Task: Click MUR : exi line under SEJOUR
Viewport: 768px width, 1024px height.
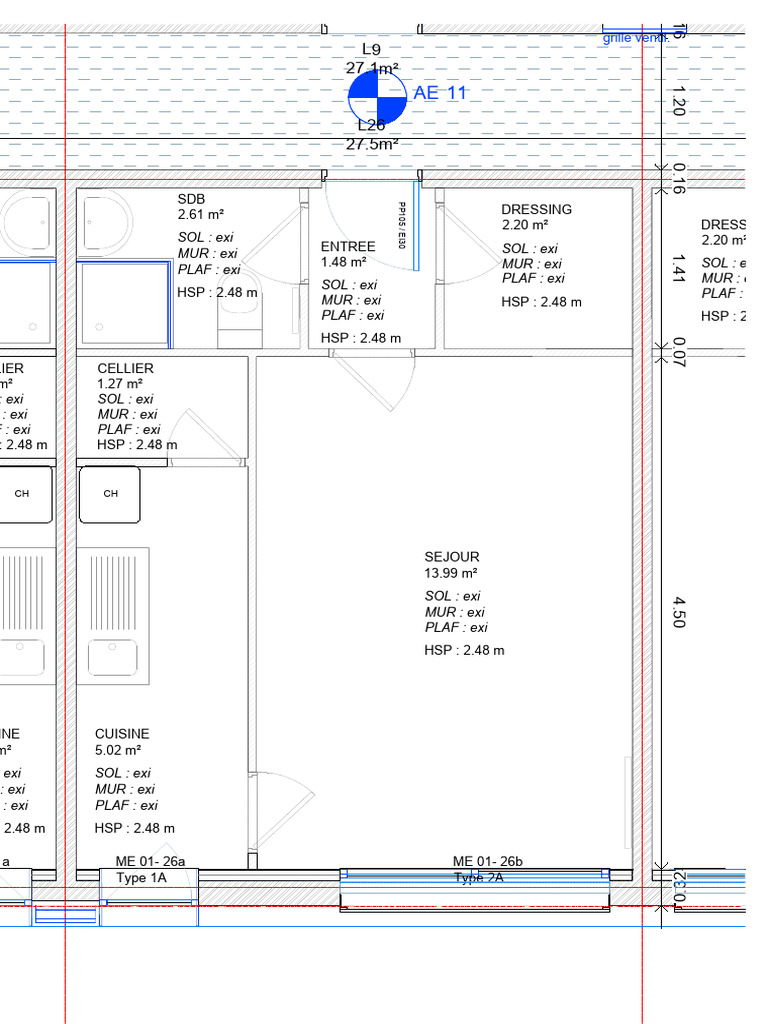Action: coord(455,612)
